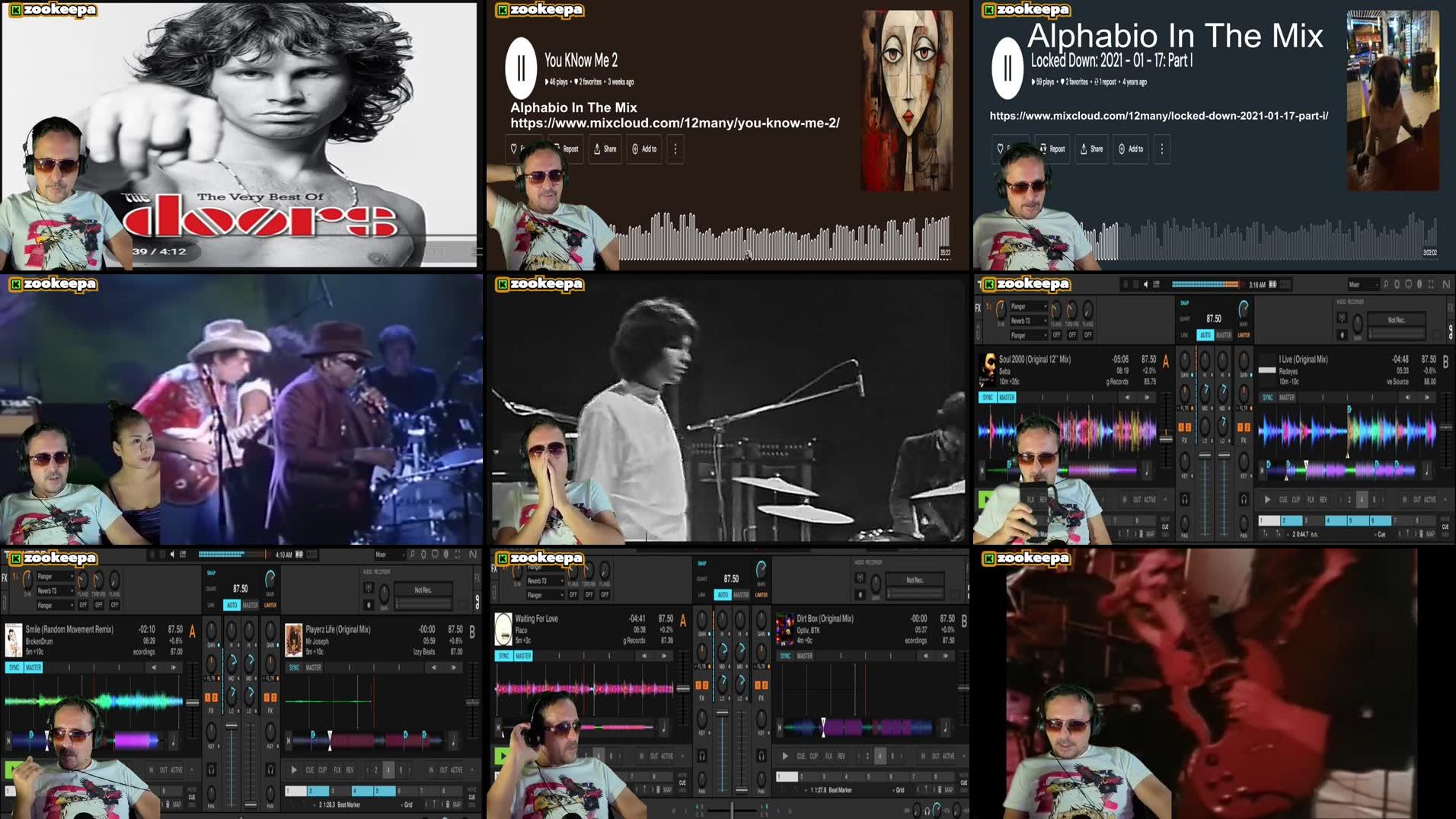The width and height of the screenshot is (1456, 819).
Task: Open the three-dot options menu on the Mixcloud player
Action: click(675, 149)
